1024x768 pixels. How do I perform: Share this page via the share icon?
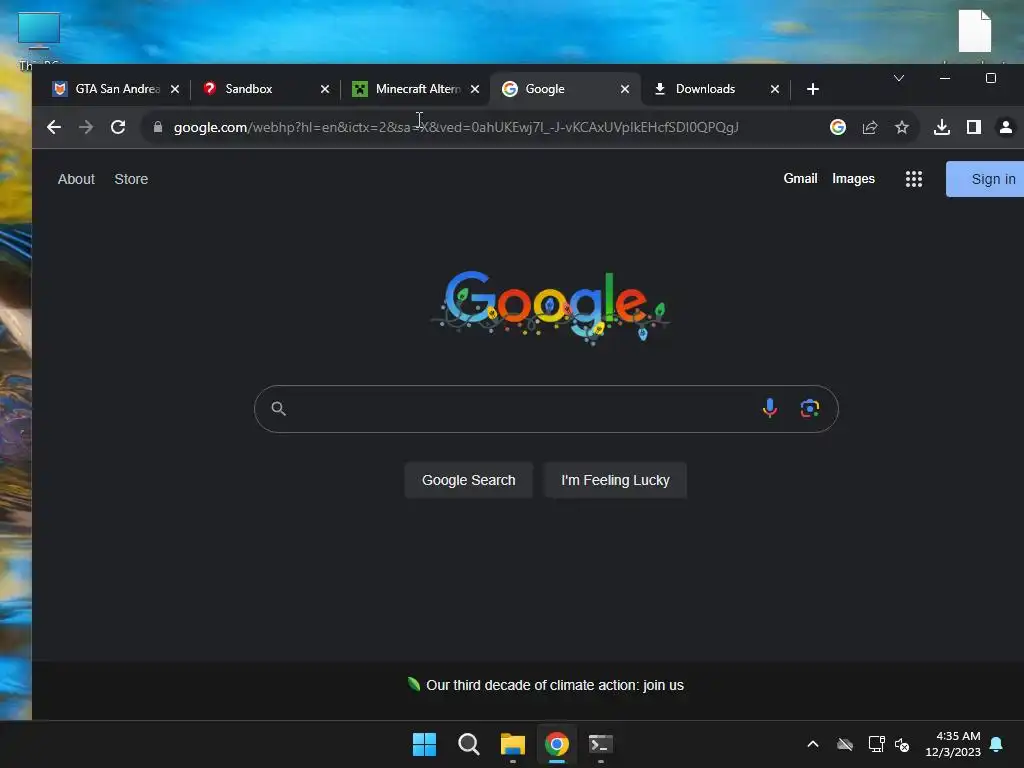870,127
